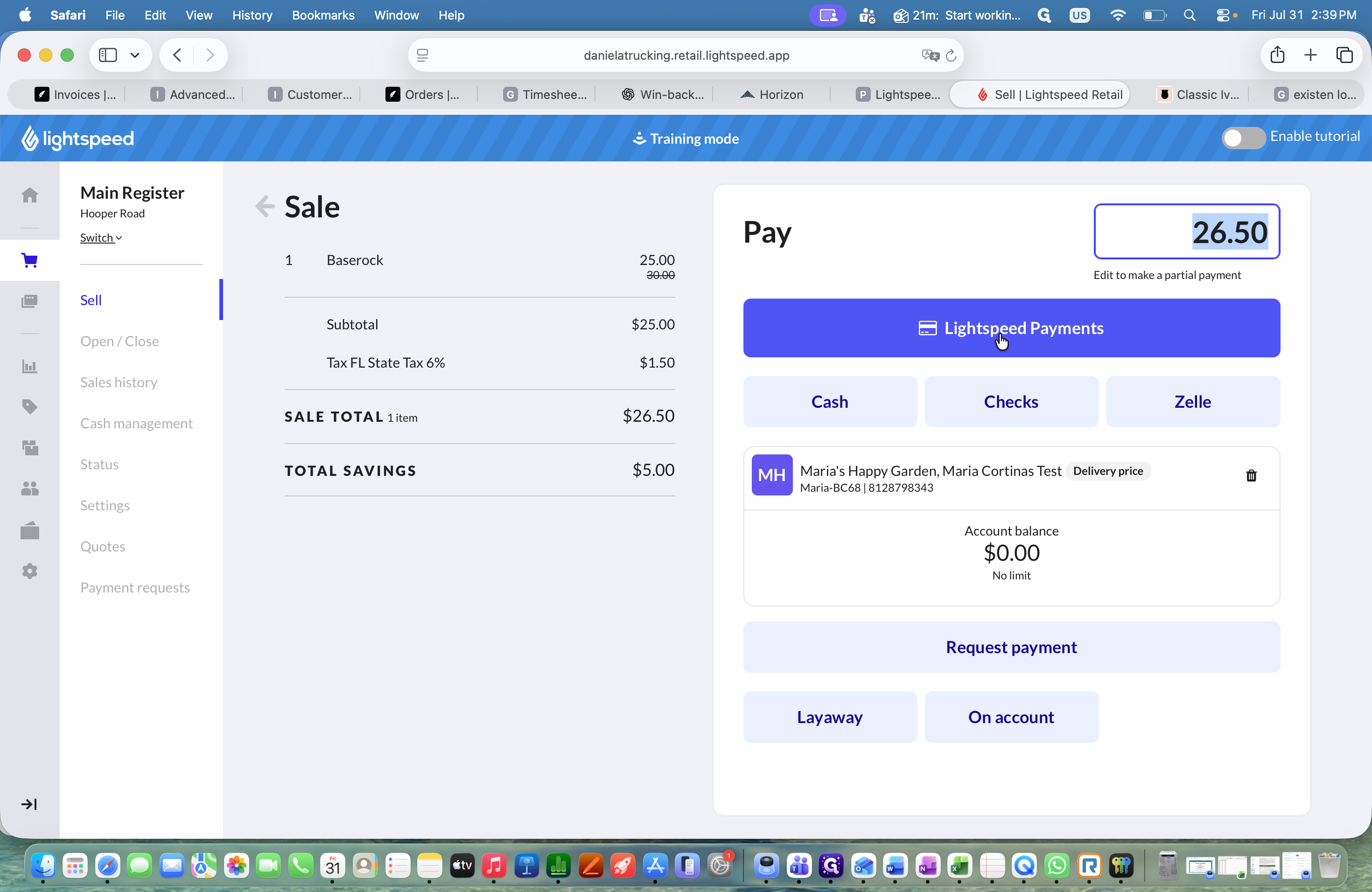Open the Setup gear icon in sidebar
The image size is (1372, 892).
click(x=29, y=571)
